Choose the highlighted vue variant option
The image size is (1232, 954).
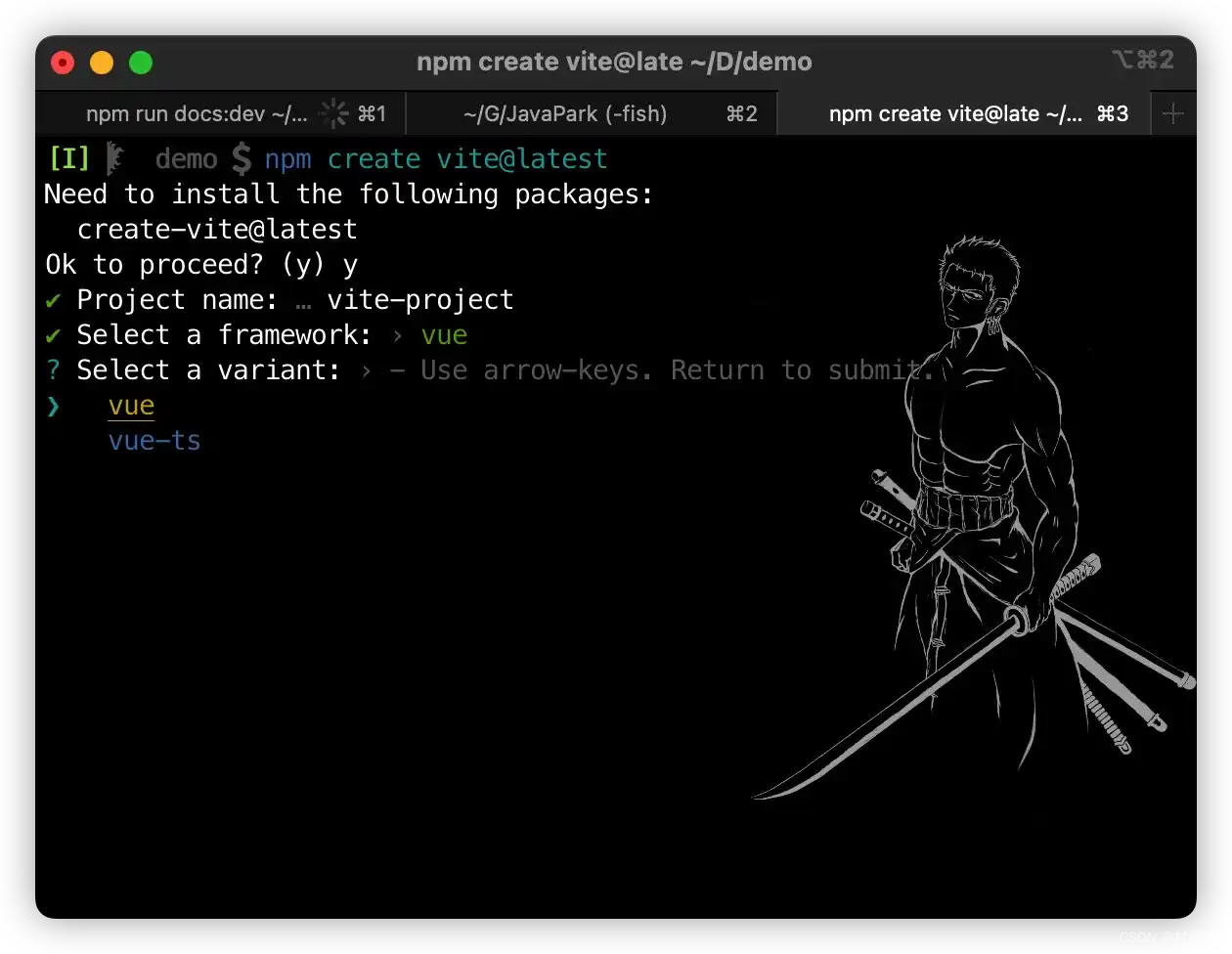pos(132,406)
